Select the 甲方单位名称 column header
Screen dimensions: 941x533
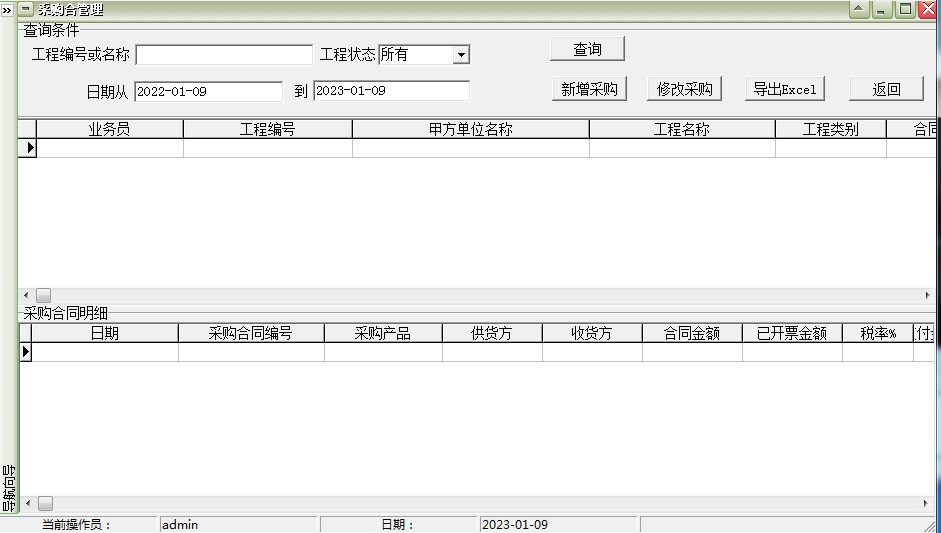470,129
